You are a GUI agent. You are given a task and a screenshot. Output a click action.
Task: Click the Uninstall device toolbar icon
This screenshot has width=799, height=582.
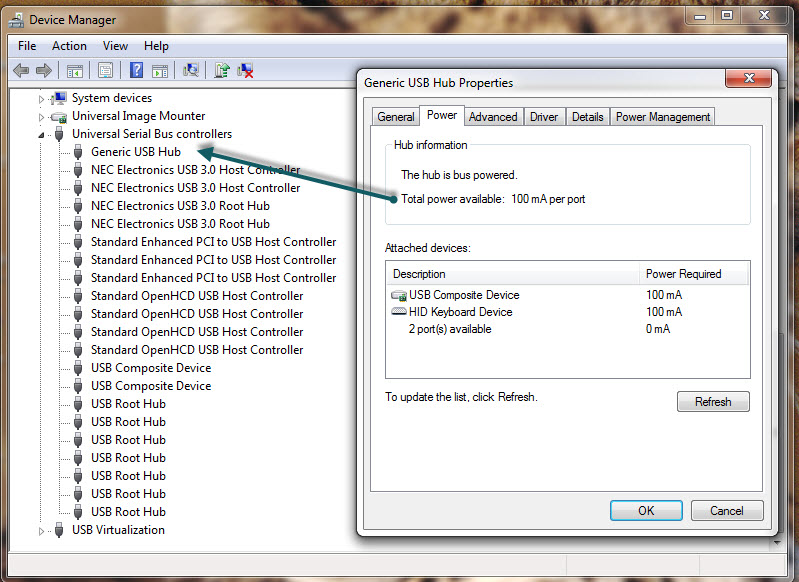pos(245,70)
